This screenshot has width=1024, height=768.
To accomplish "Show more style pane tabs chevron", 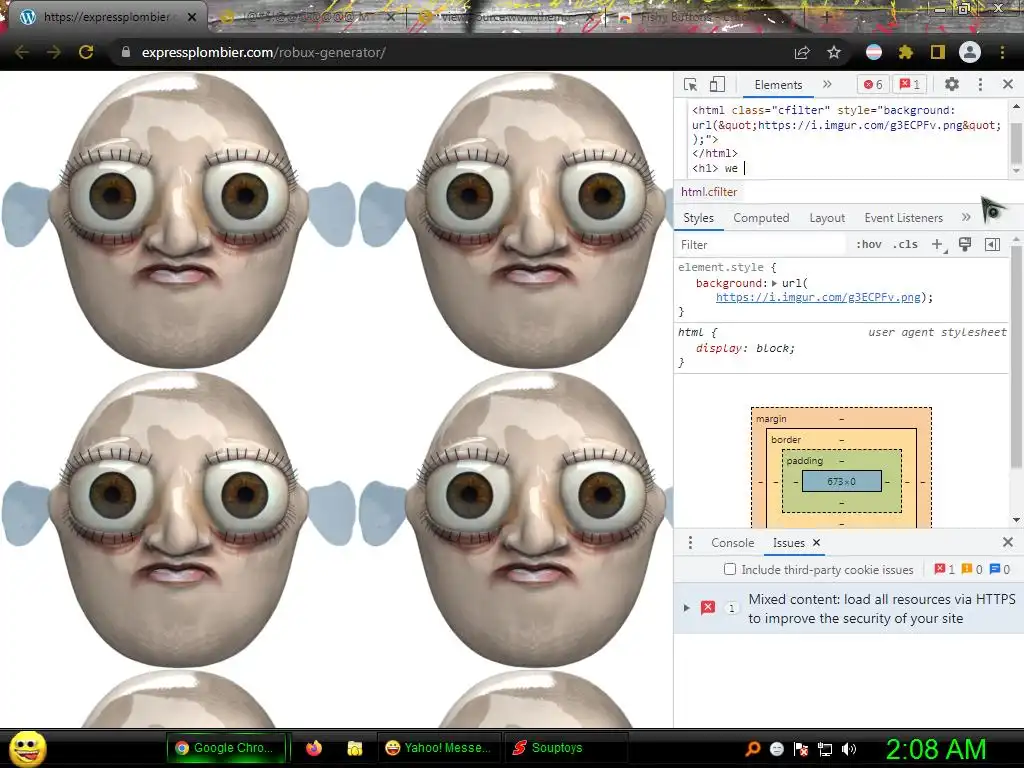I will pos(966,217).
